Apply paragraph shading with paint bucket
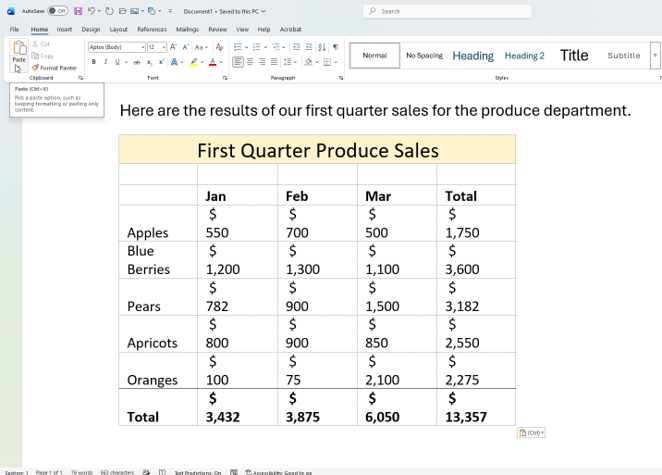Viewport: 662px width, 475px height. [x=309, y=62]
